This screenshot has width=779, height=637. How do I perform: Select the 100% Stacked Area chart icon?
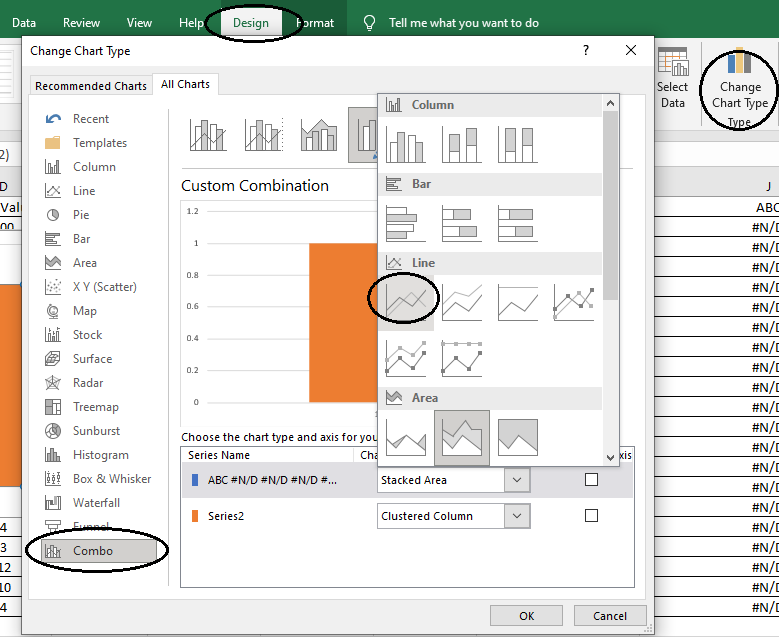pyautogui.click(x=517, y=438)
